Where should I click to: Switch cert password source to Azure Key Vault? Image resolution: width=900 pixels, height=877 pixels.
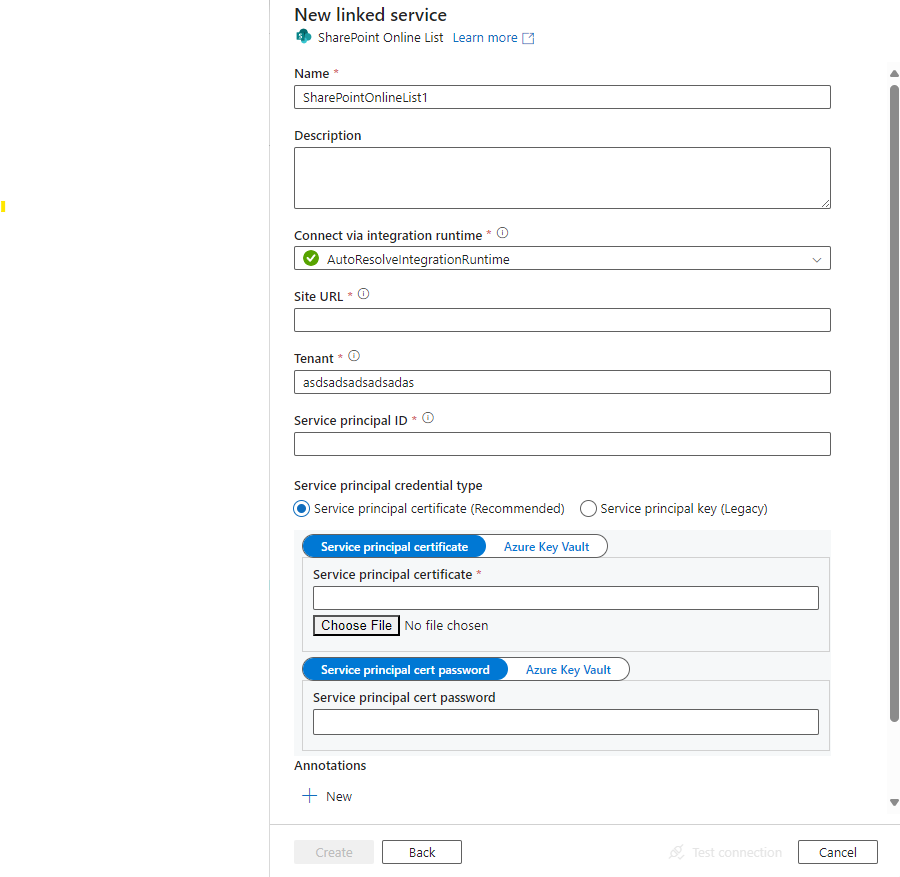point(568,669)
